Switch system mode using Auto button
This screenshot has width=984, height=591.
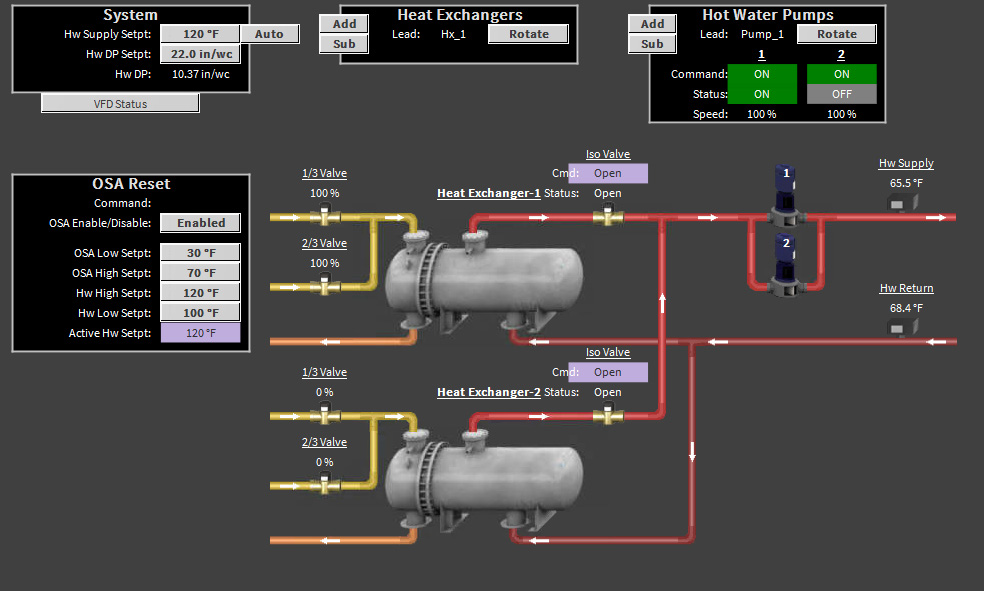(269, 34)
